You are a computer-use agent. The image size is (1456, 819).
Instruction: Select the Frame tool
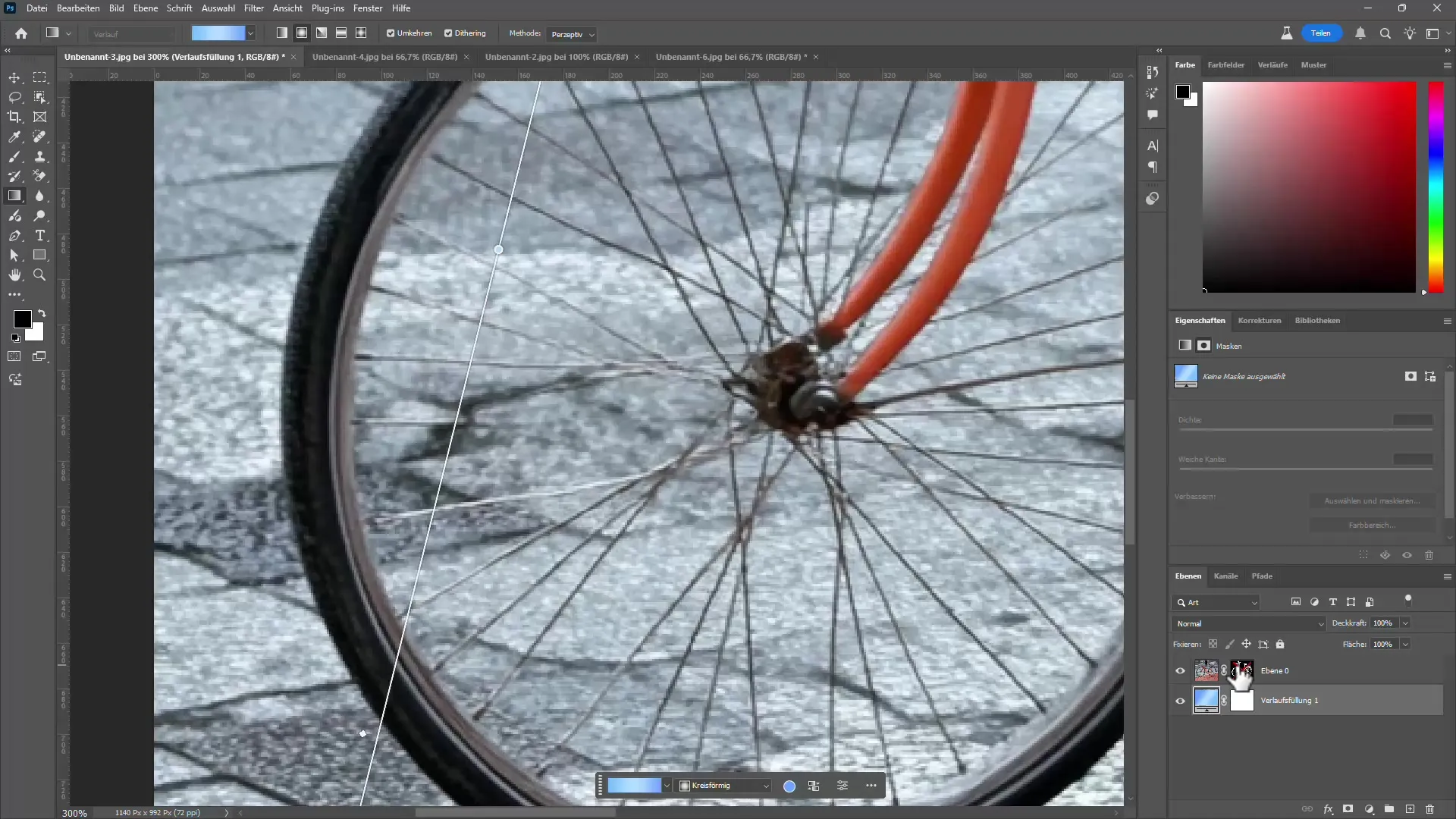coord(39,117)
